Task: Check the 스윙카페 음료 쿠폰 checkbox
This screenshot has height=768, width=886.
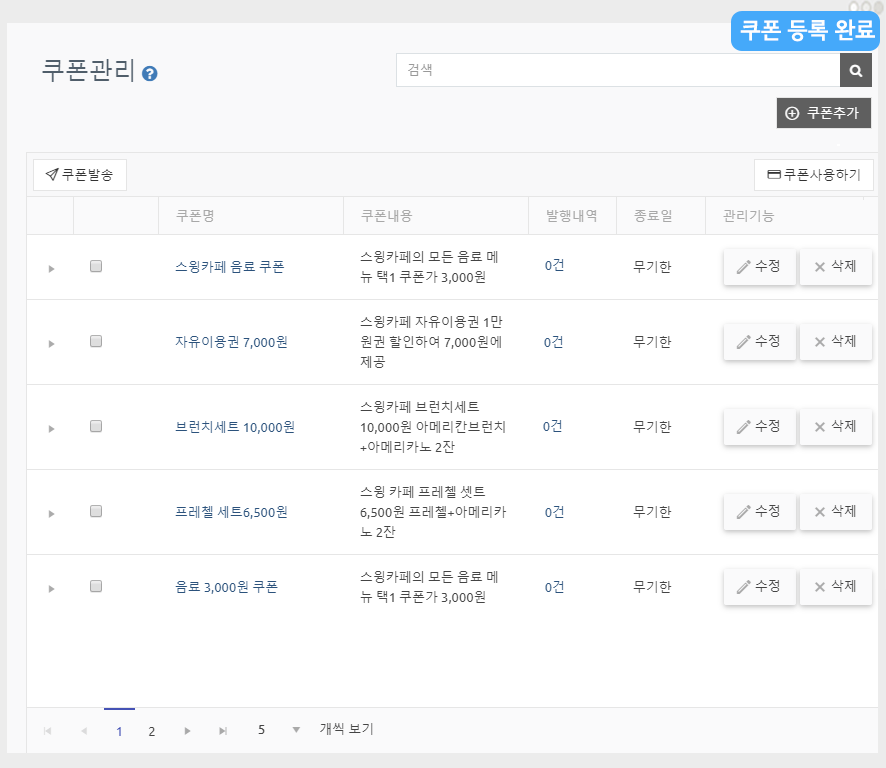Action: pyautogui.click(x=96, y=266)
